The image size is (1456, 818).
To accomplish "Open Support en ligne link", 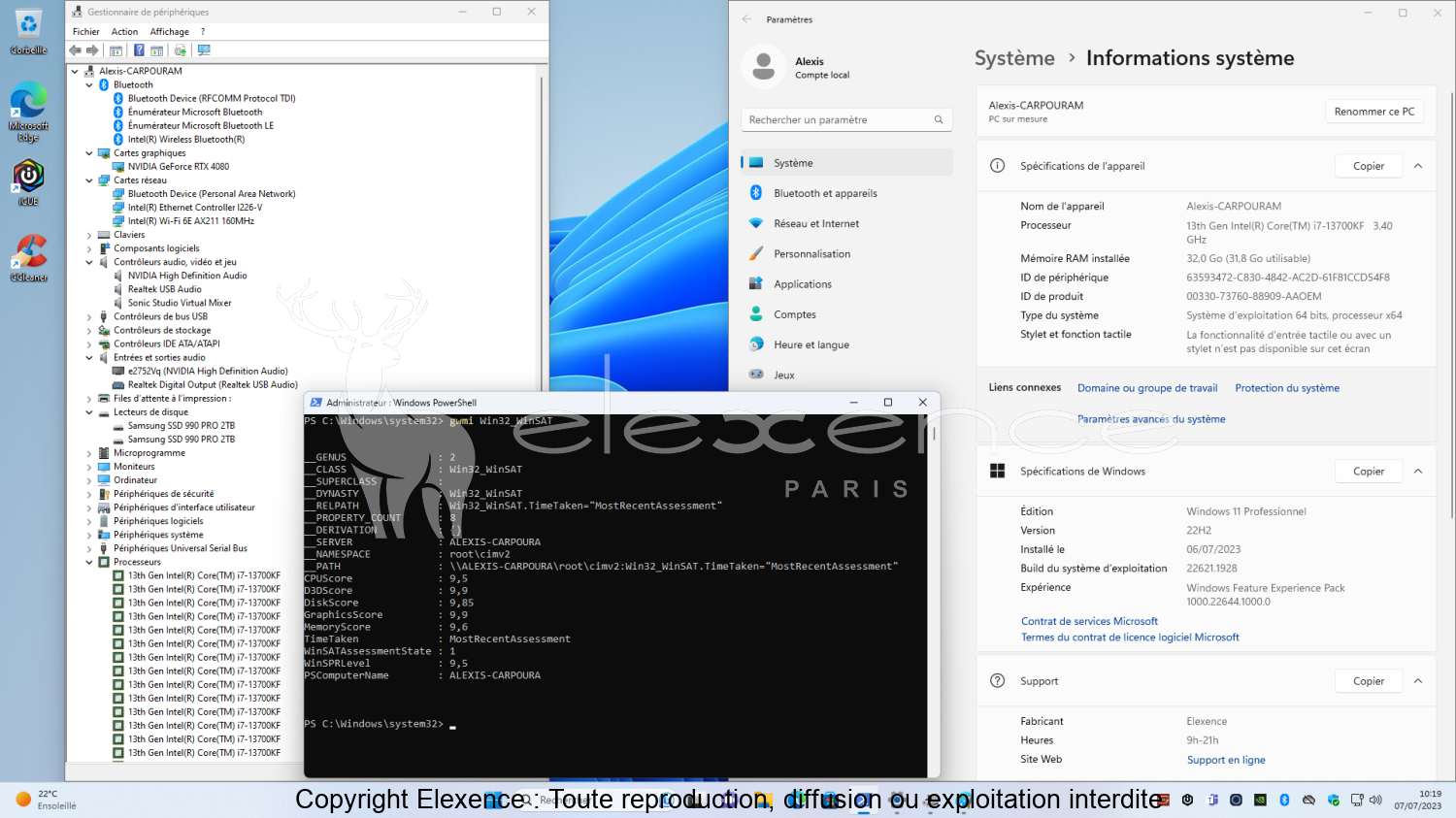I will (x=1226, y=760).
